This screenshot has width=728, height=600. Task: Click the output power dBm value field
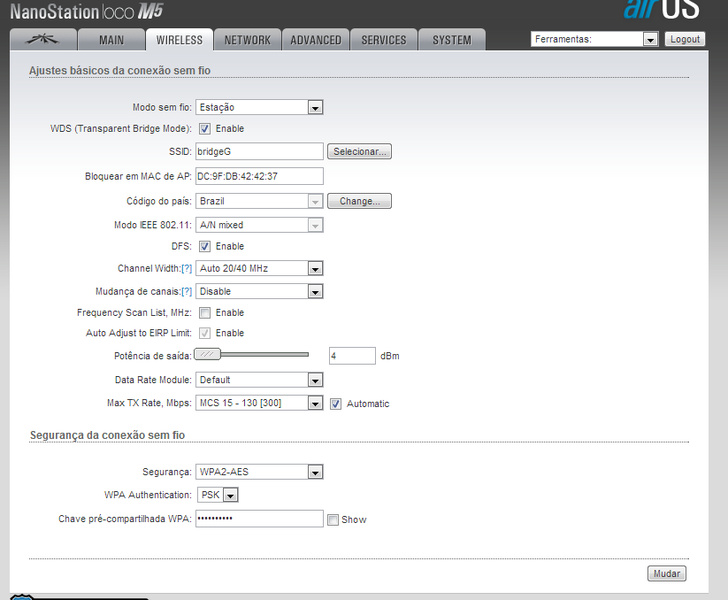pos(352,356)
